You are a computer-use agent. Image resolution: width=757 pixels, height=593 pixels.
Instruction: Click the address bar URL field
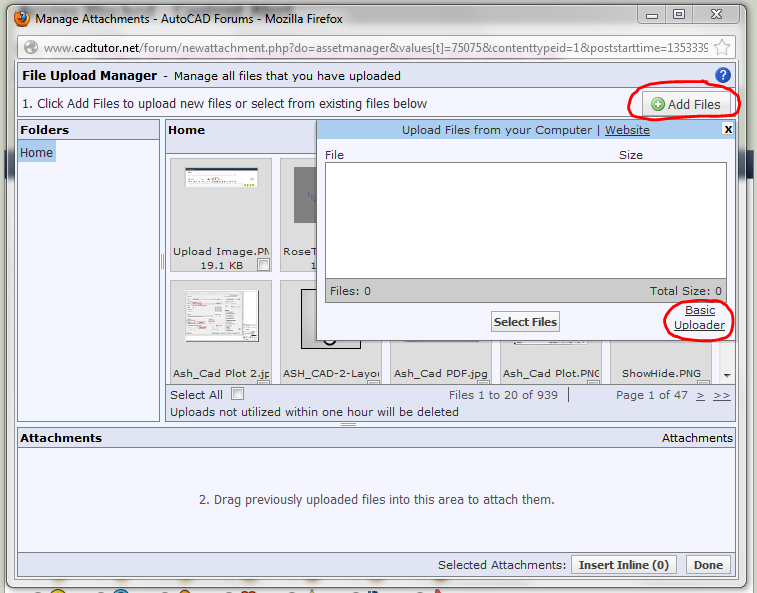point(375,48)
